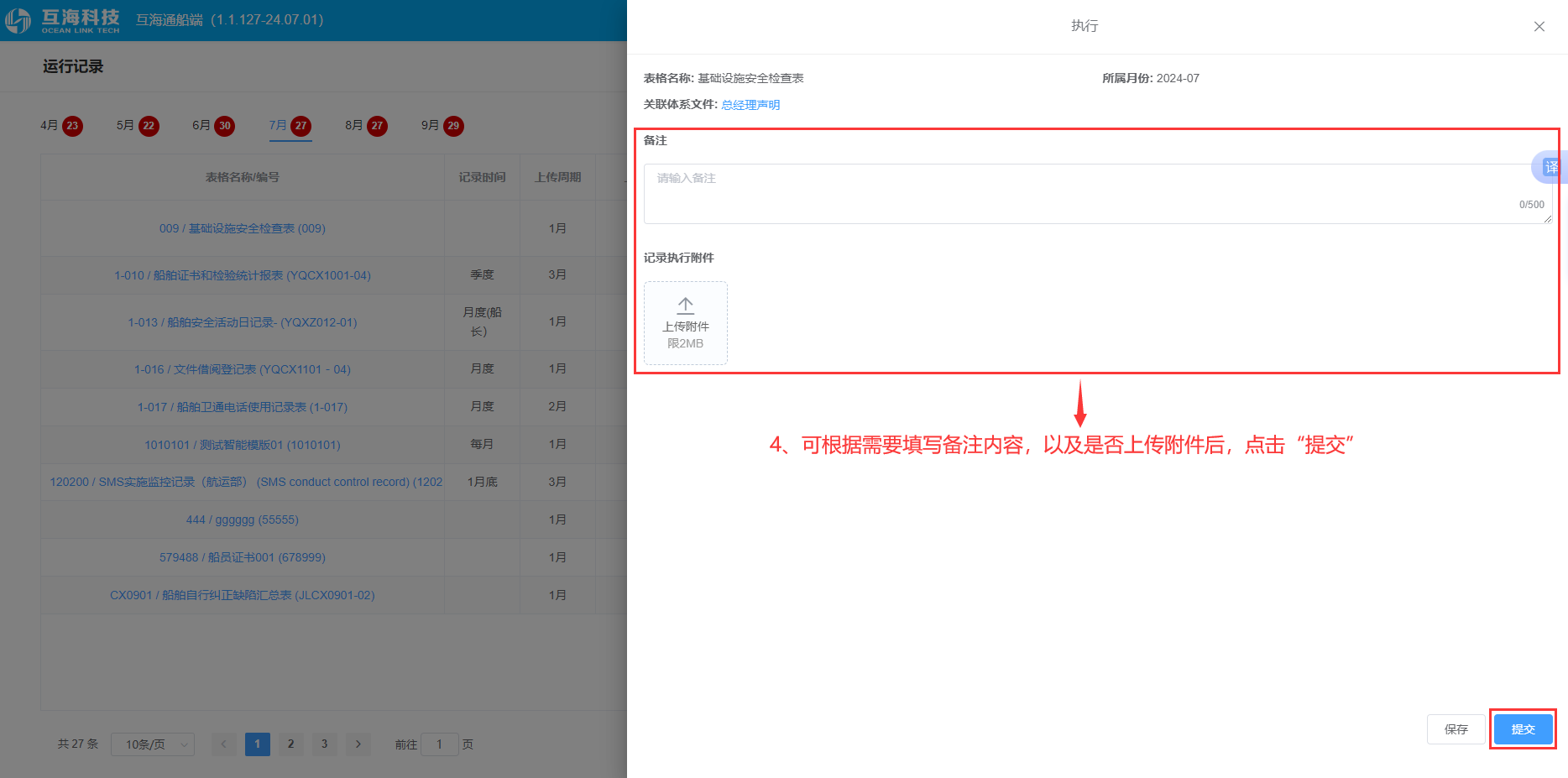This screenshot has width=1568, height=778.
Task: Click the upload attachment arrow icon
Action: 685,305
